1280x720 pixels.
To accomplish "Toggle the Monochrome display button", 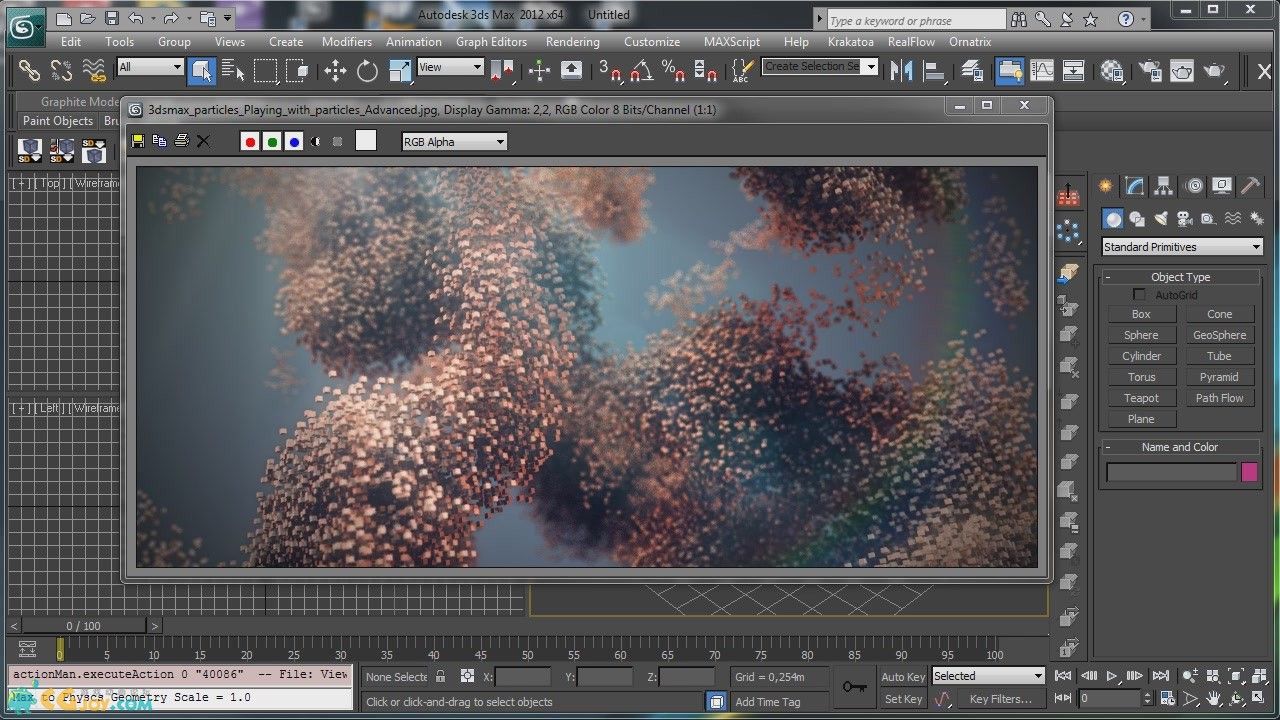I will click(338, 142).
